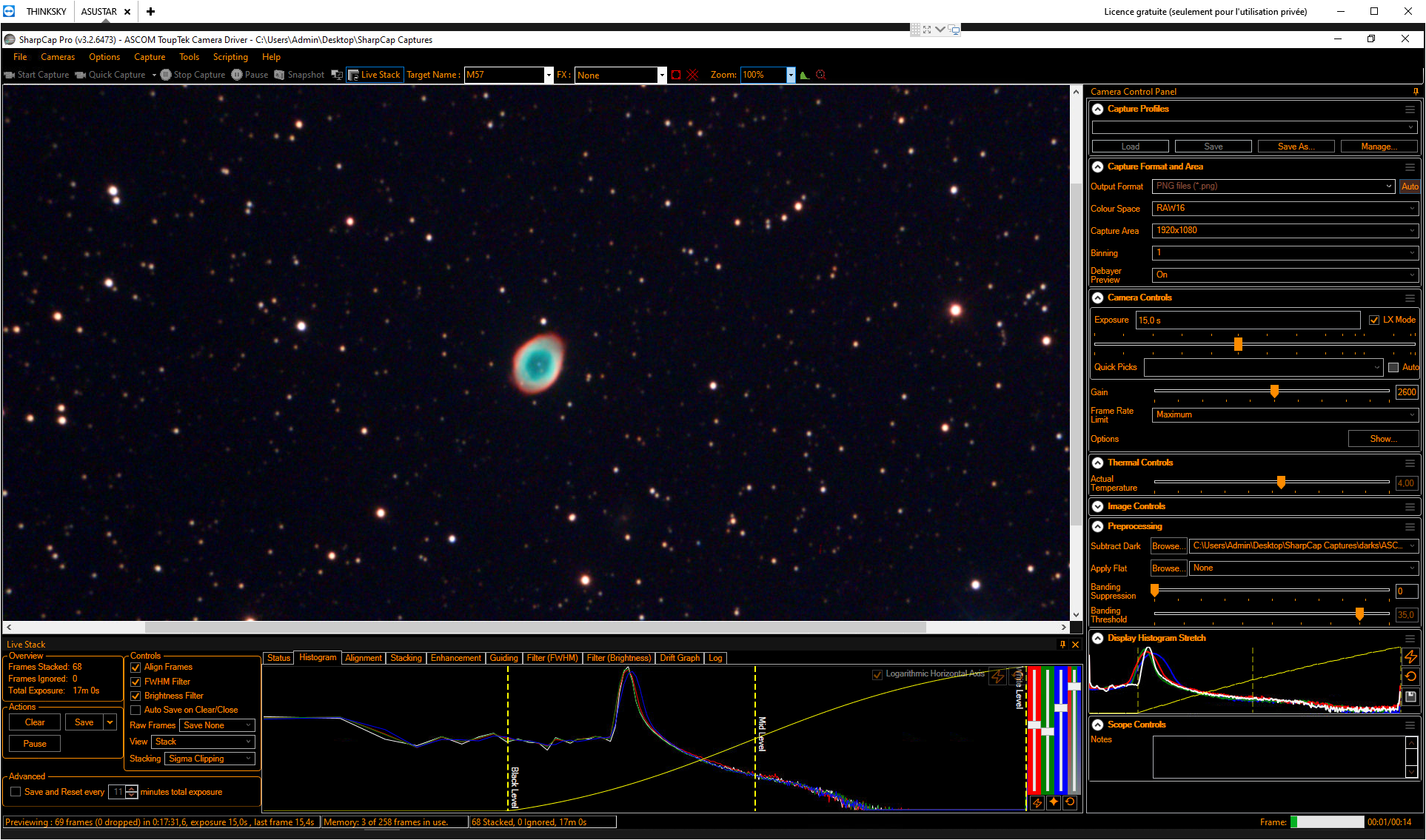Click the AnyDesk logo icon

(x=9, y=11)
